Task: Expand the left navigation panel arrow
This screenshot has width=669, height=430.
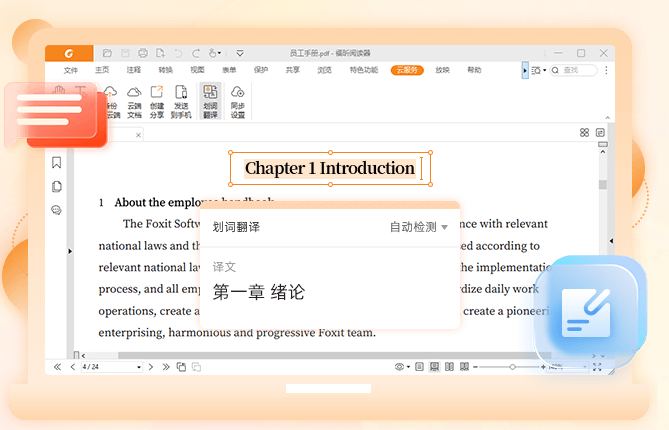Action: 70,251
